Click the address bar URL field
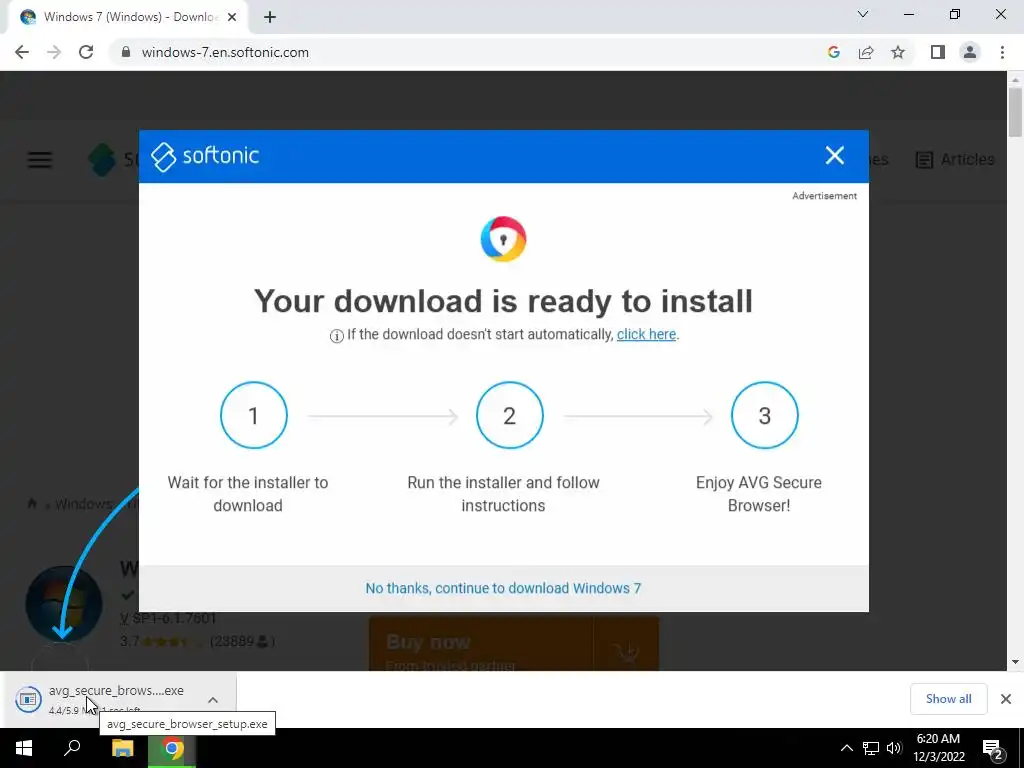Viewport: 1024px width, 768px height. [470, 52]
